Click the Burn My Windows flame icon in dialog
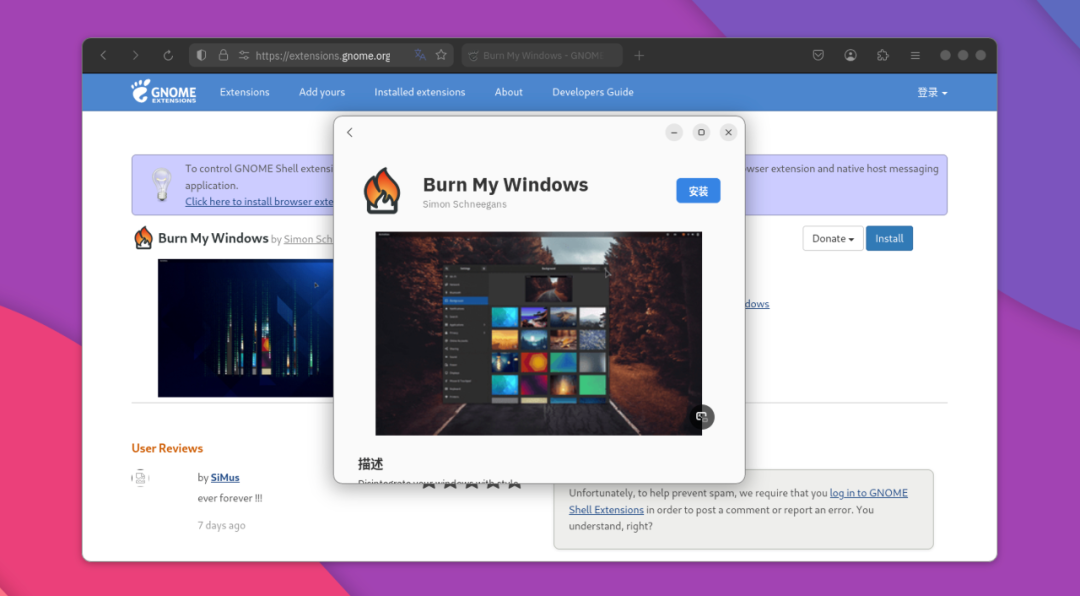 pyautogui.click(x=382, y=191)
